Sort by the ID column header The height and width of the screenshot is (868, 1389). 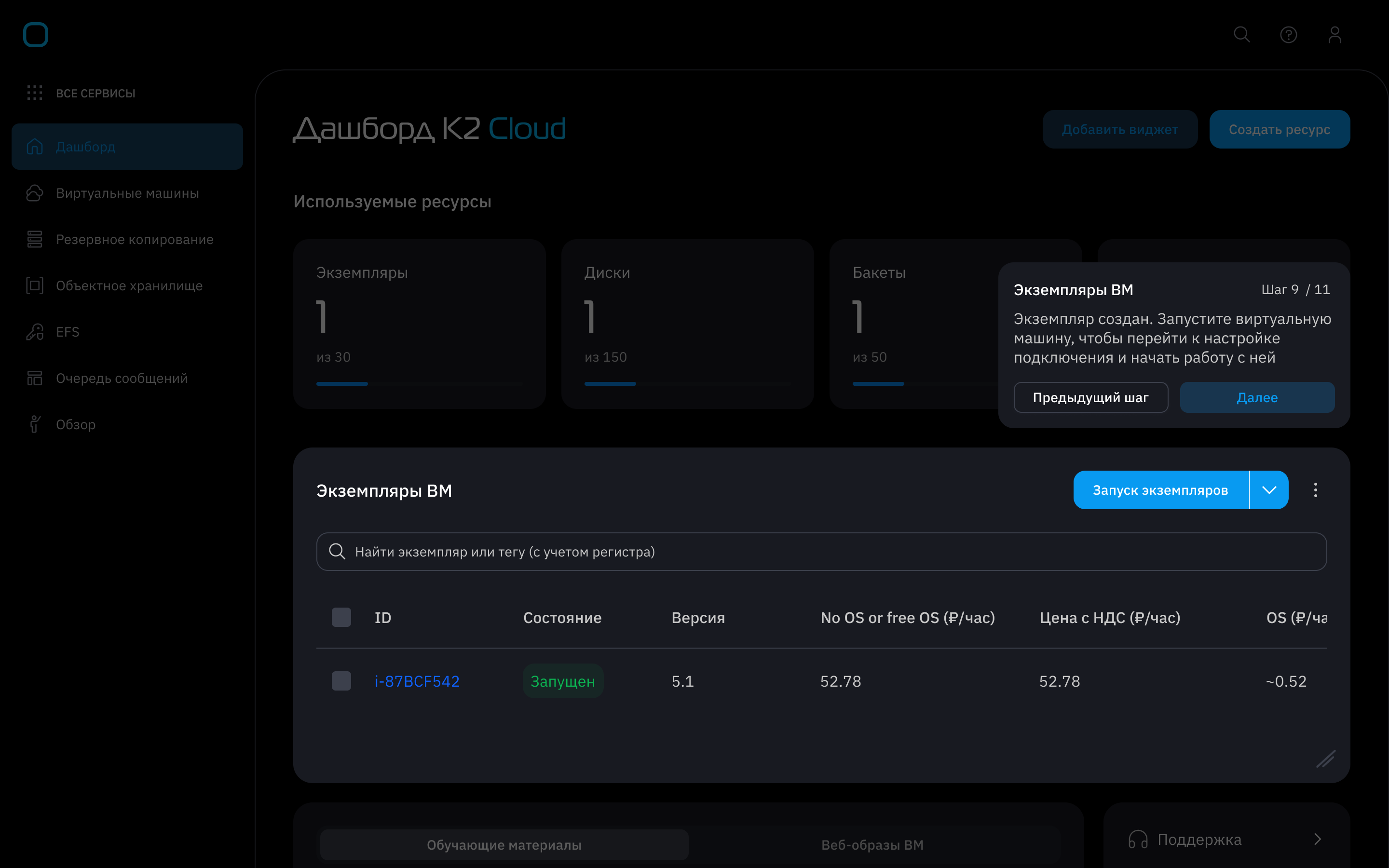point(383,618)
